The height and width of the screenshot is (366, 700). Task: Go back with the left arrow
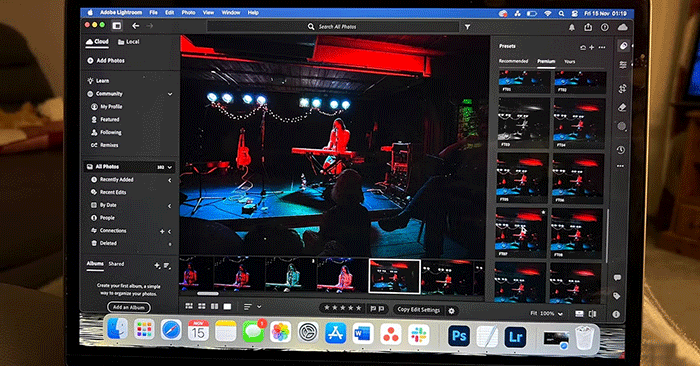point(135,26)
